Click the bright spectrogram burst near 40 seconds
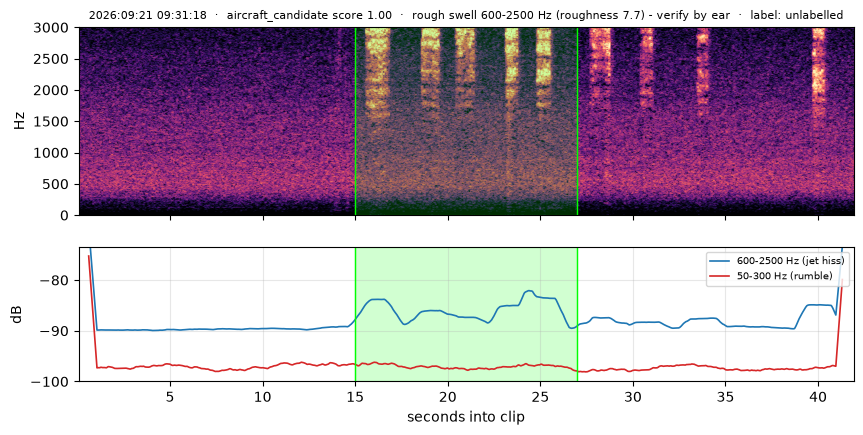The width and height of the screenshot is (863, 435). (x=819, y=72)
